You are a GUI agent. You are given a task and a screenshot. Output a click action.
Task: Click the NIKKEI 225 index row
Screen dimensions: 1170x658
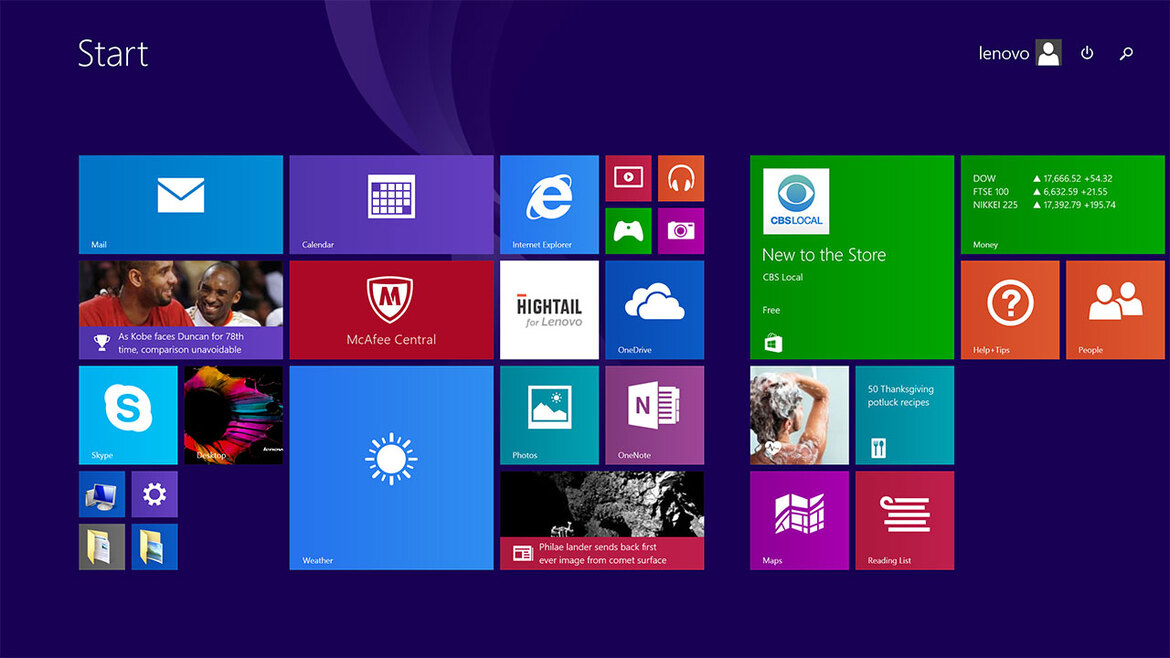tap(1044, 204)
